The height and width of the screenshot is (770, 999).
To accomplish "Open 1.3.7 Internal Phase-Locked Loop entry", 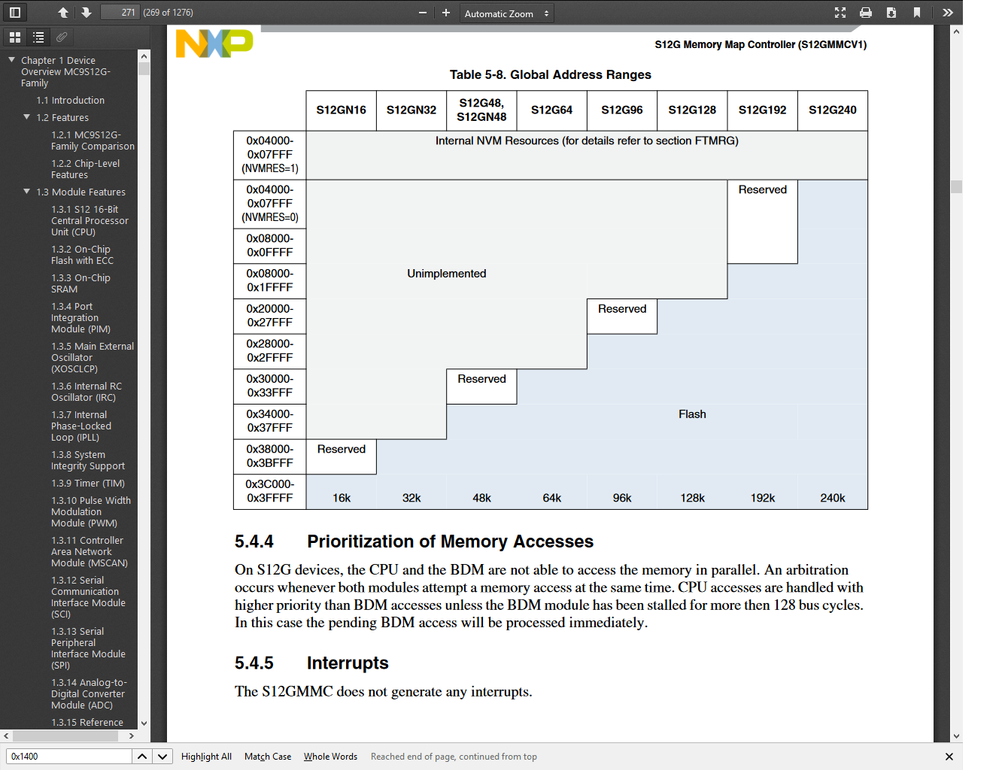I will click(82, 426).
